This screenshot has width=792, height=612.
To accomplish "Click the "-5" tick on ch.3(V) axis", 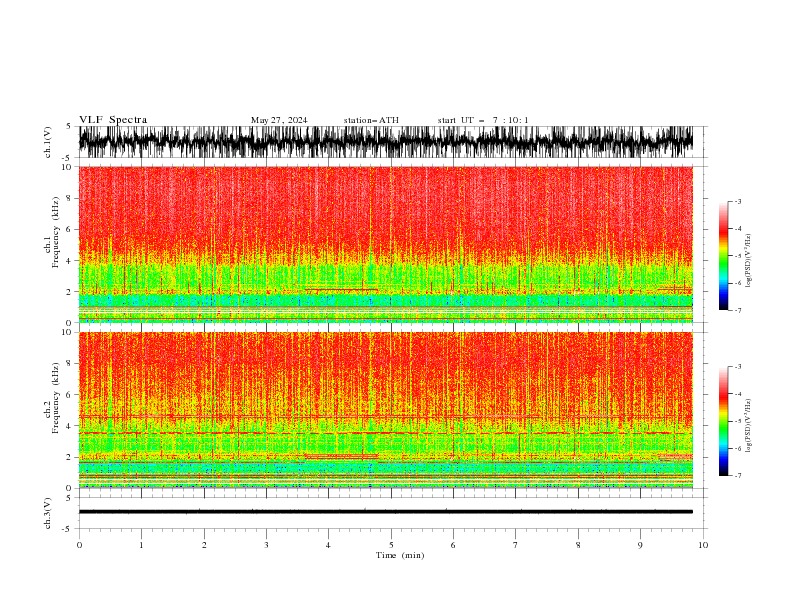I will click(66, 529).
